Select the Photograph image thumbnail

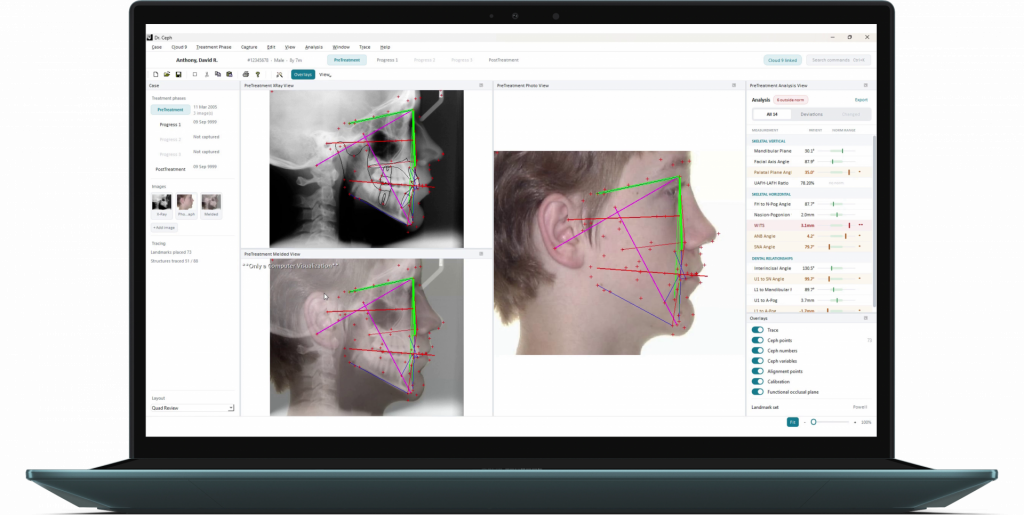[x=186, y=205]
